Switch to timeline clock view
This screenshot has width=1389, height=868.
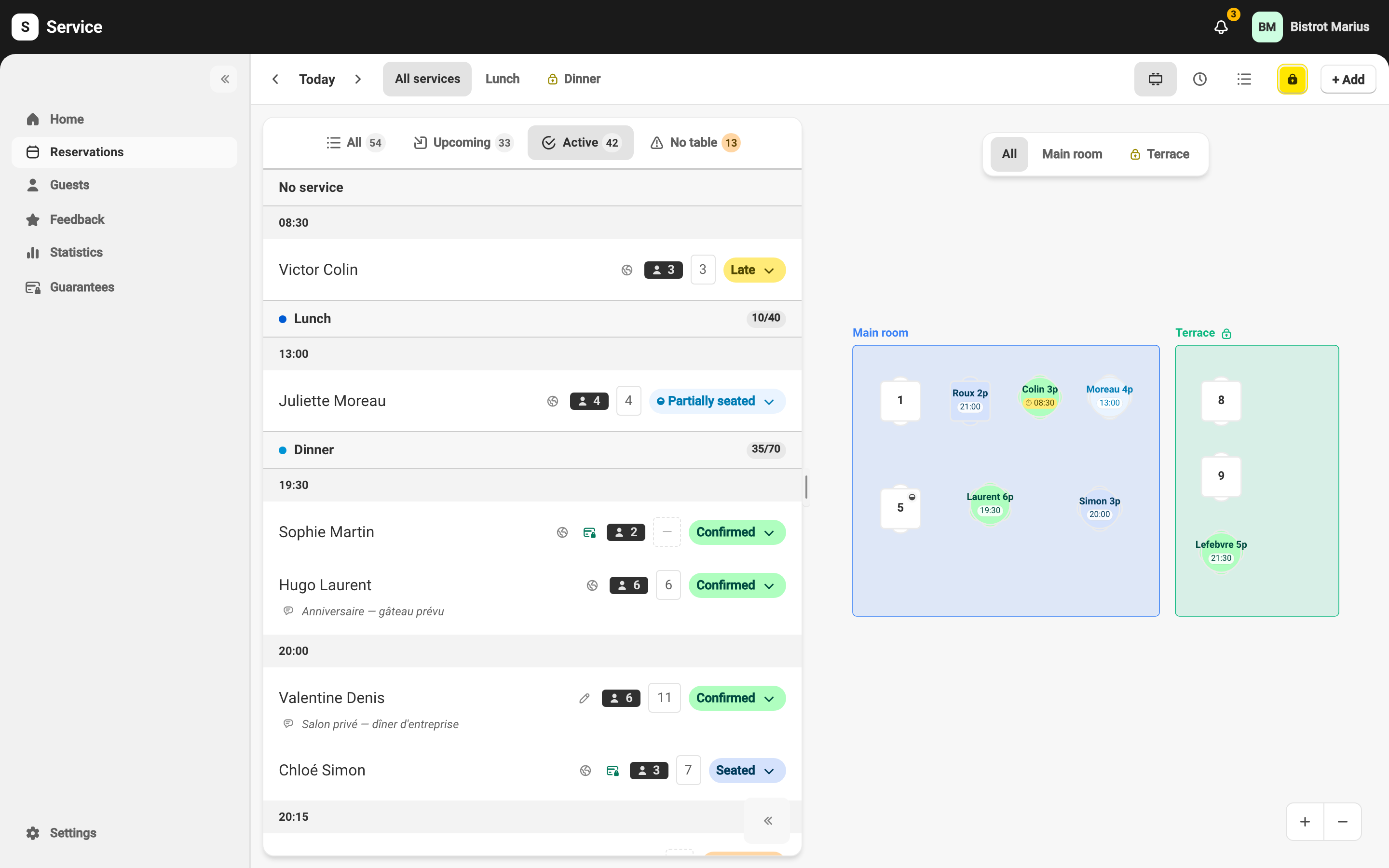click(x=1199, y=79)
